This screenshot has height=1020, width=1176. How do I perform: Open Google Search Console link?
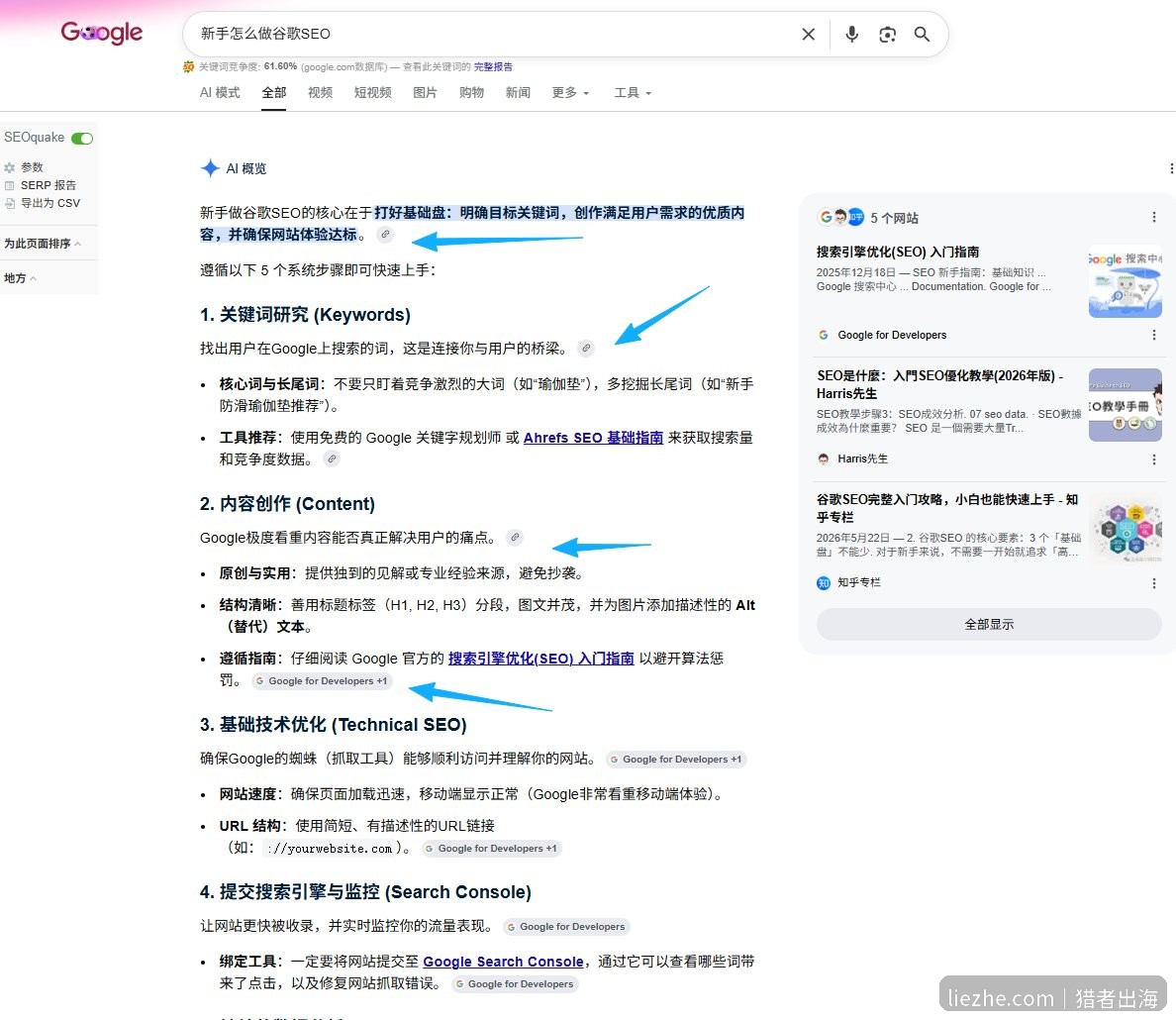click(503, 962)
